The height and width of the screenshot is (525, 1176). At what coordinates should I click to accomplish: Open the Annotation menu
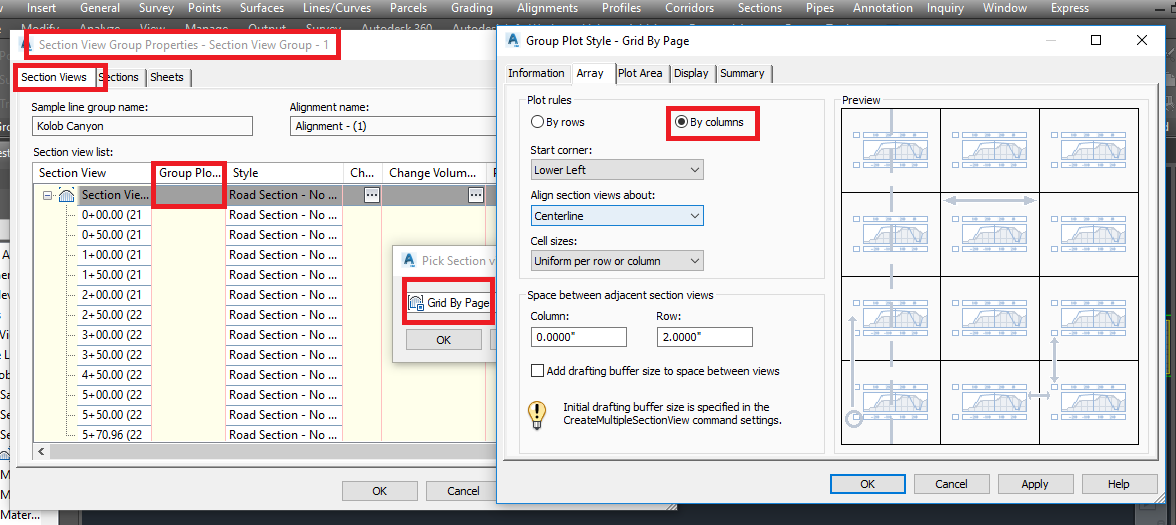pyautogui.click(x=885, y=8)
